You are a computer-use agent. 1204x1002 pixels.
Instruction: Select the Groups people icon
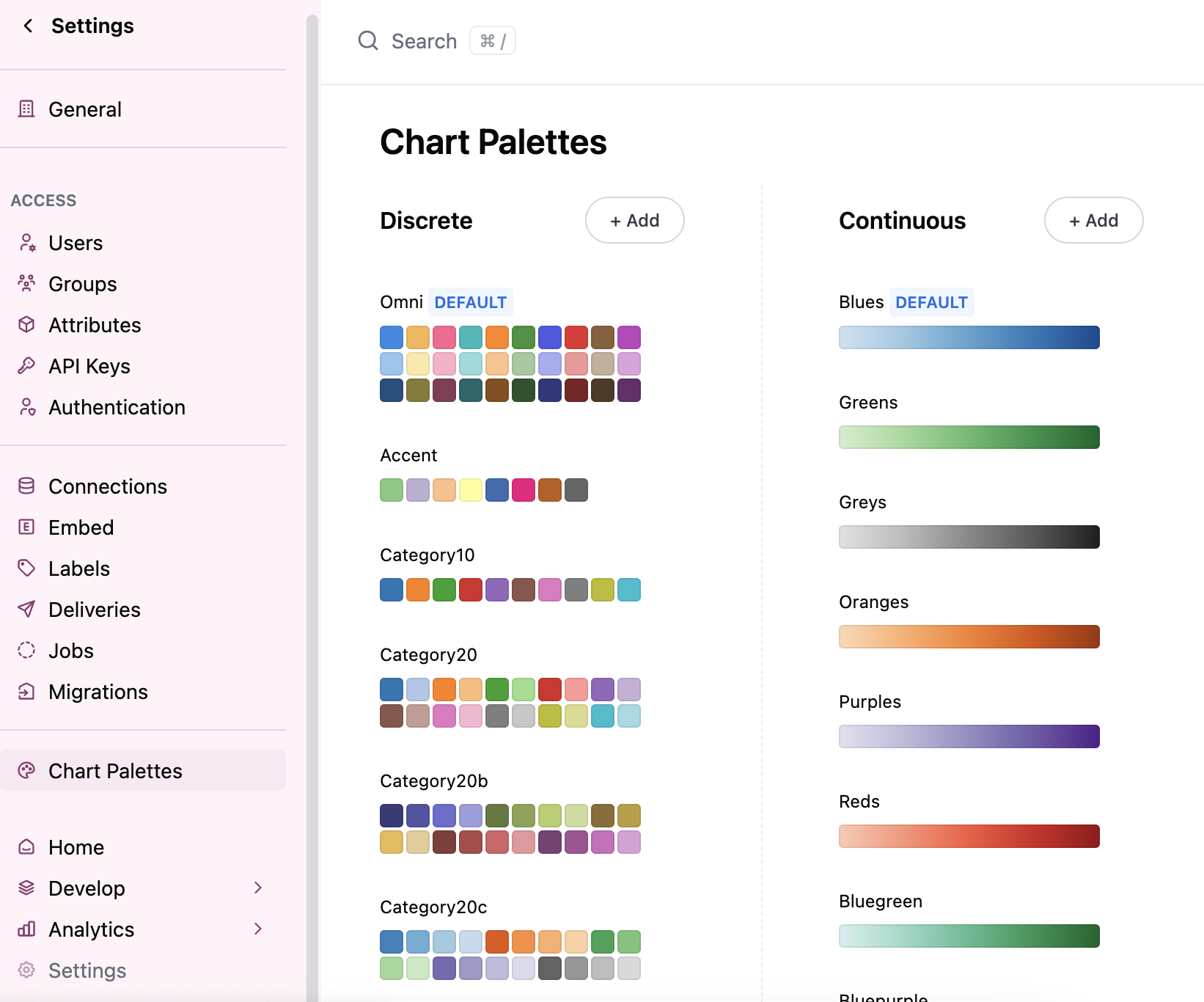27,284
